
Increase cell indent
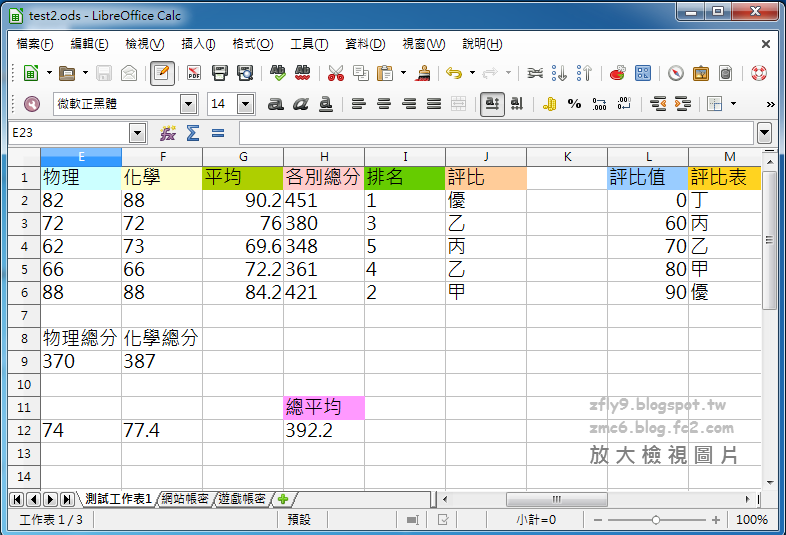click(x=682, y=104)
